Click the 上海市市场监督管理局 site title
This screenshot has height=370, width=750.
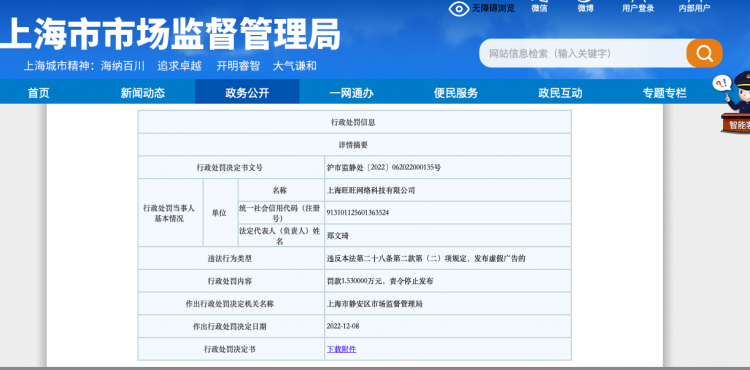point(171,34)
